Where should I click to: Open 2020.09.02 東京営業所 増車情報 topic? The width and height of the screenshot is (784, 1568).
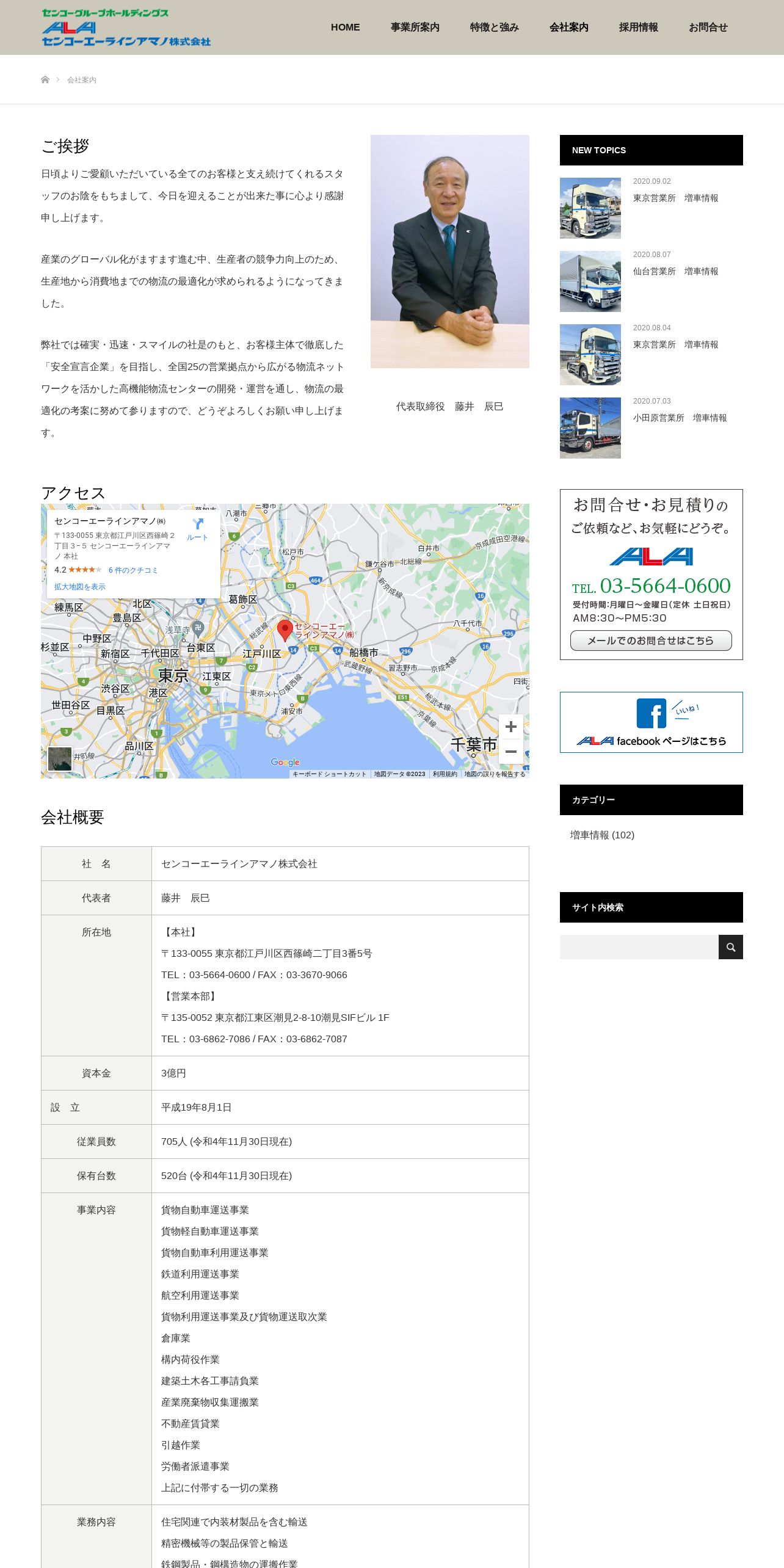coord(675,198)
